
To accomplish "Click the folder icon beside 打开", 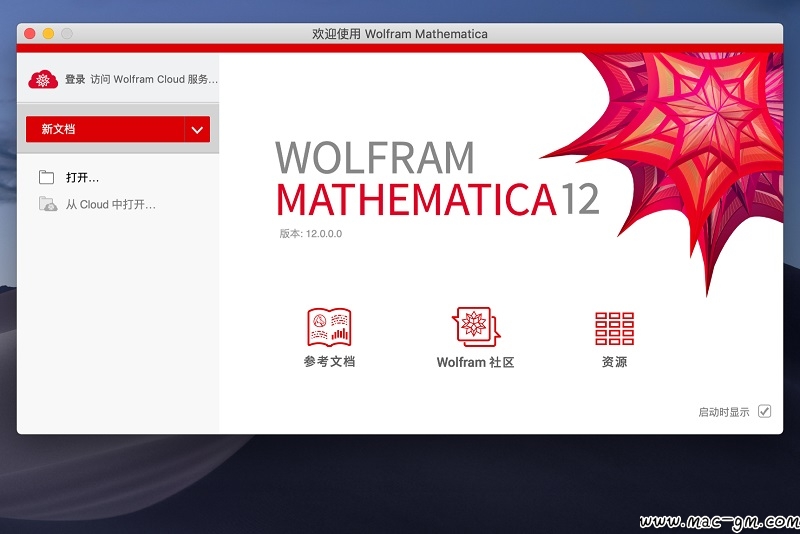I will point(46,177).
